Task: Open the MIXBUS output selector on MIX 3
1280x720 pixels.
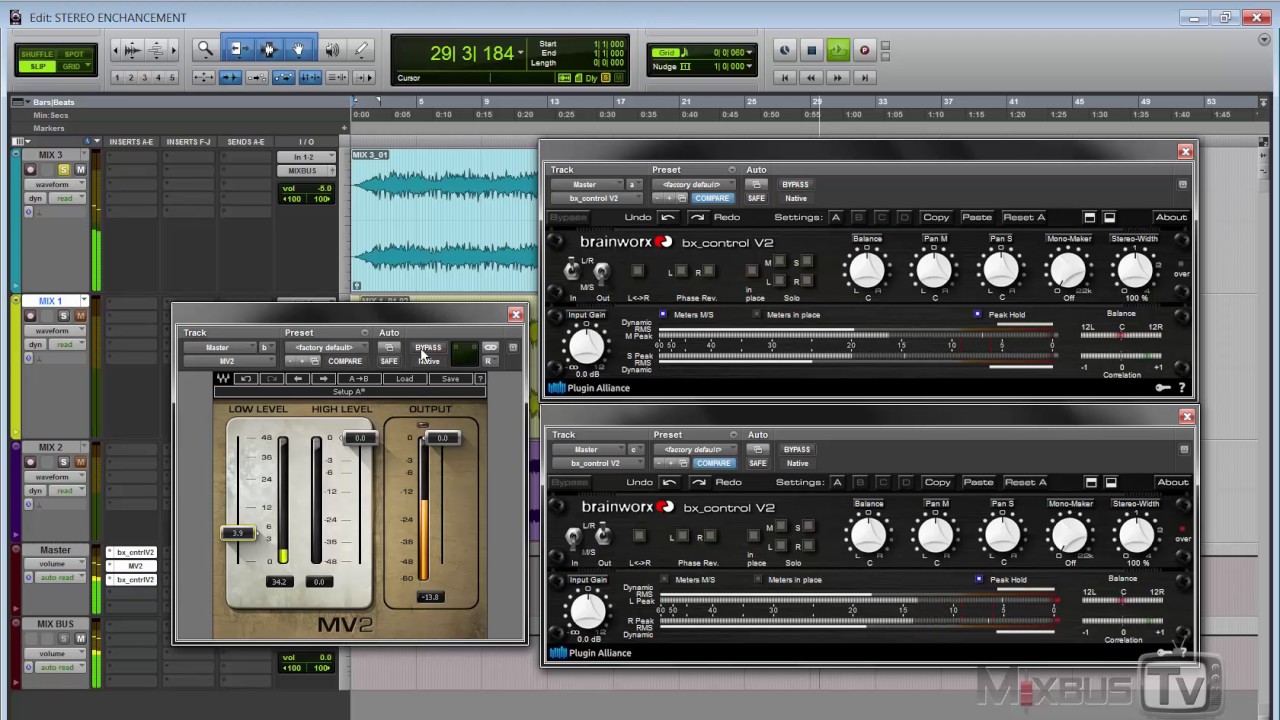Action: (x=305, y=171)
